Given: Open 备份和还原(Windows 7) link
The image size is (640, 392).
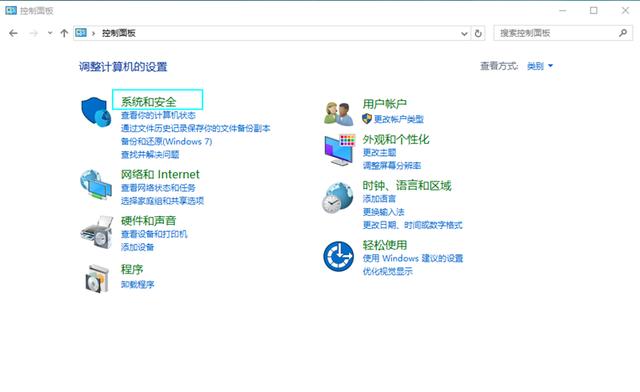Looking at the screenshot, I should 167,141.
